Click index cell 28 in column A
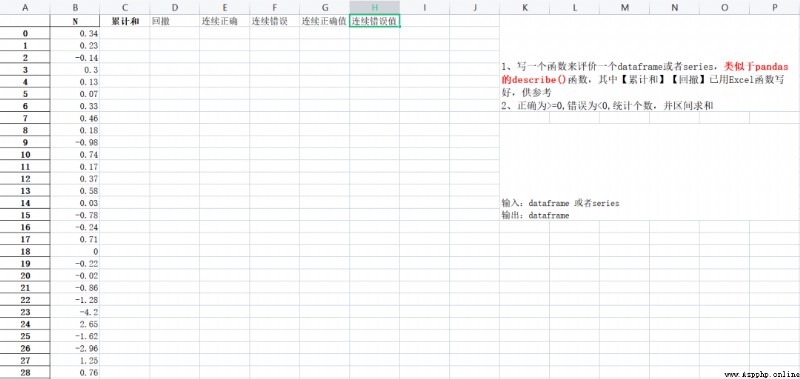800x379 pixels. pyautogui.click(x=25, y=373)
